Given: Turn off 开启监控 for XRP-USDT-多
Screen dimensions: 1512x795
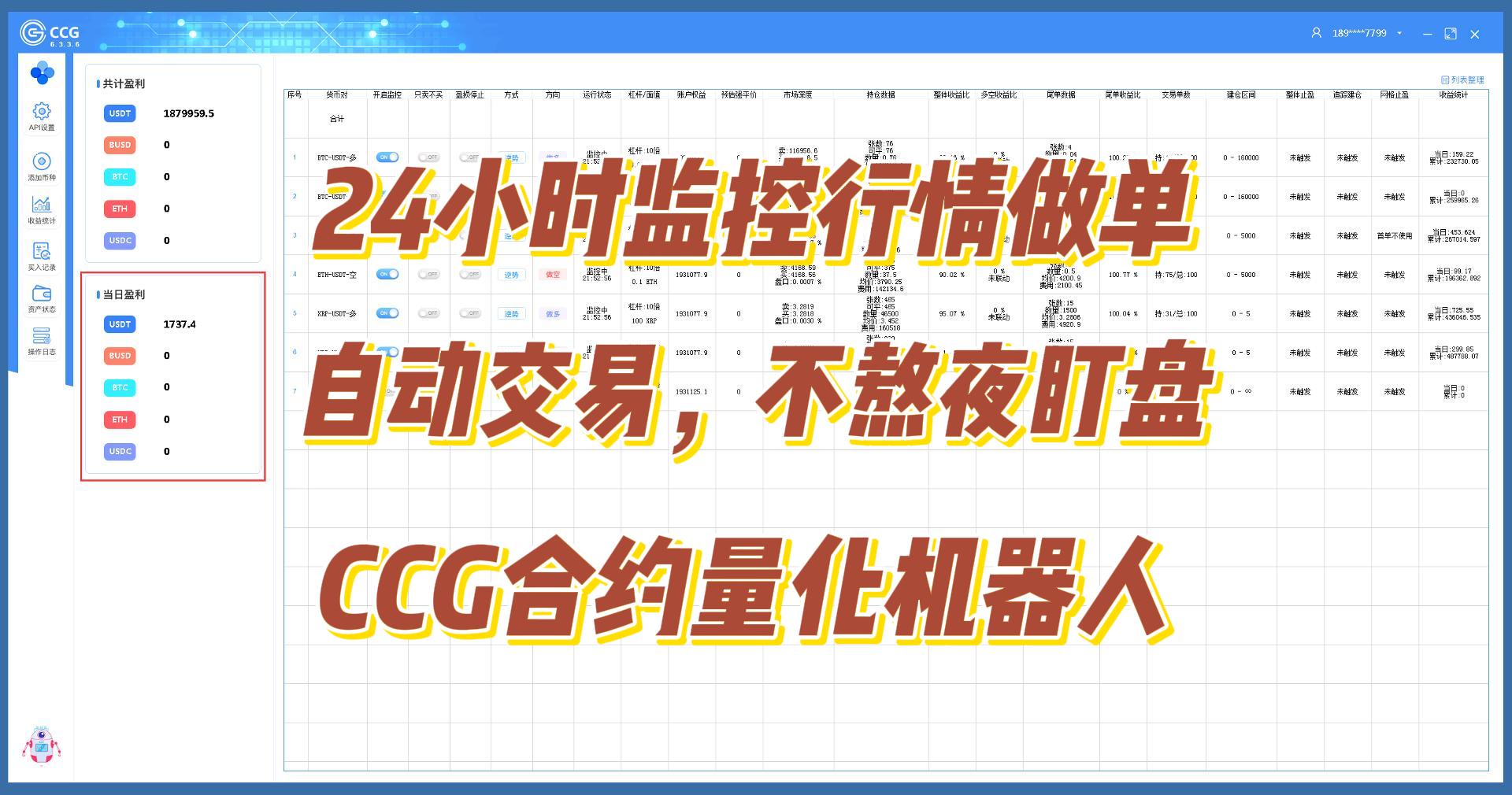Looking at the screenshot, I should (387, 313).
